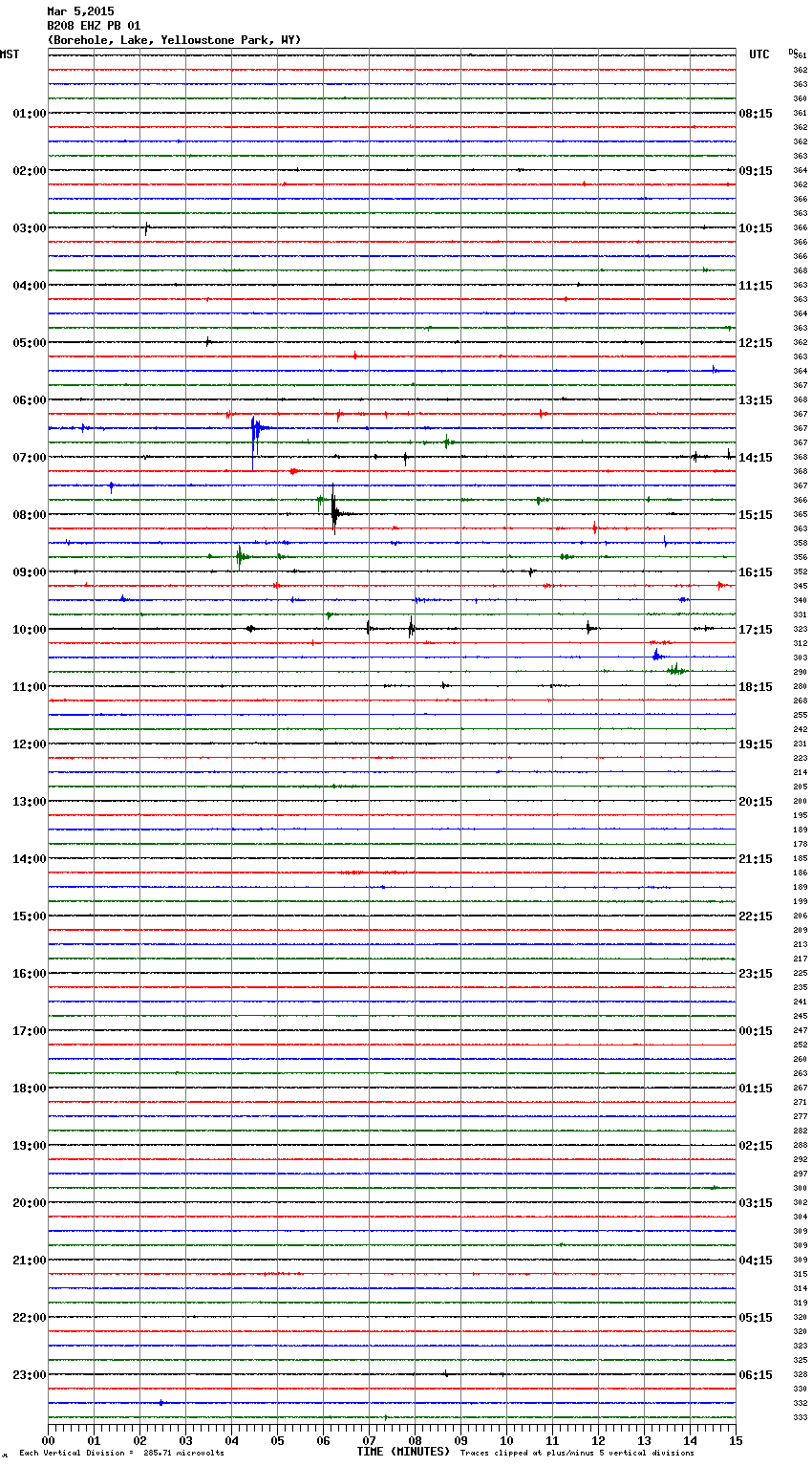812x1466 pixels.
Task: Click the '15:15' UTC time label
Action: point(756,515)
